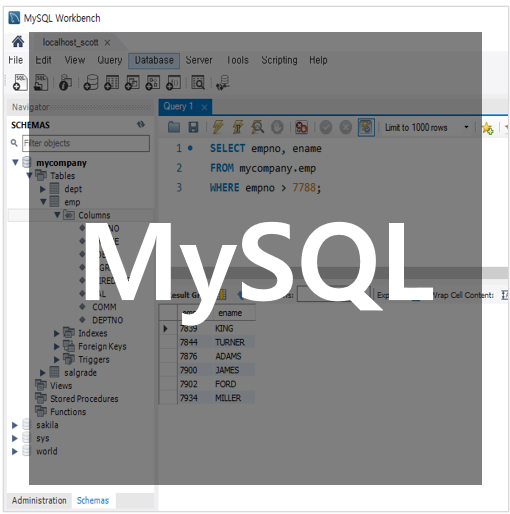Open a script file in Query 1

174,127
